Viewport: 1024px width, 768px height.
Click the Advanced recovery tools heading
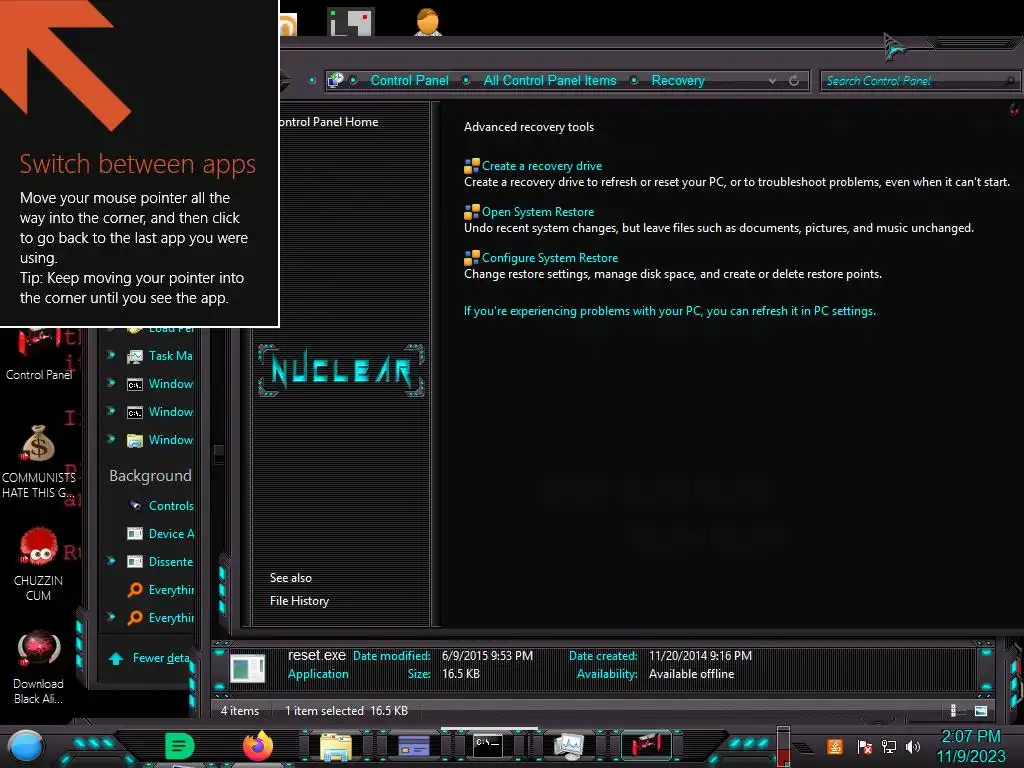click(x=529, y=127)
